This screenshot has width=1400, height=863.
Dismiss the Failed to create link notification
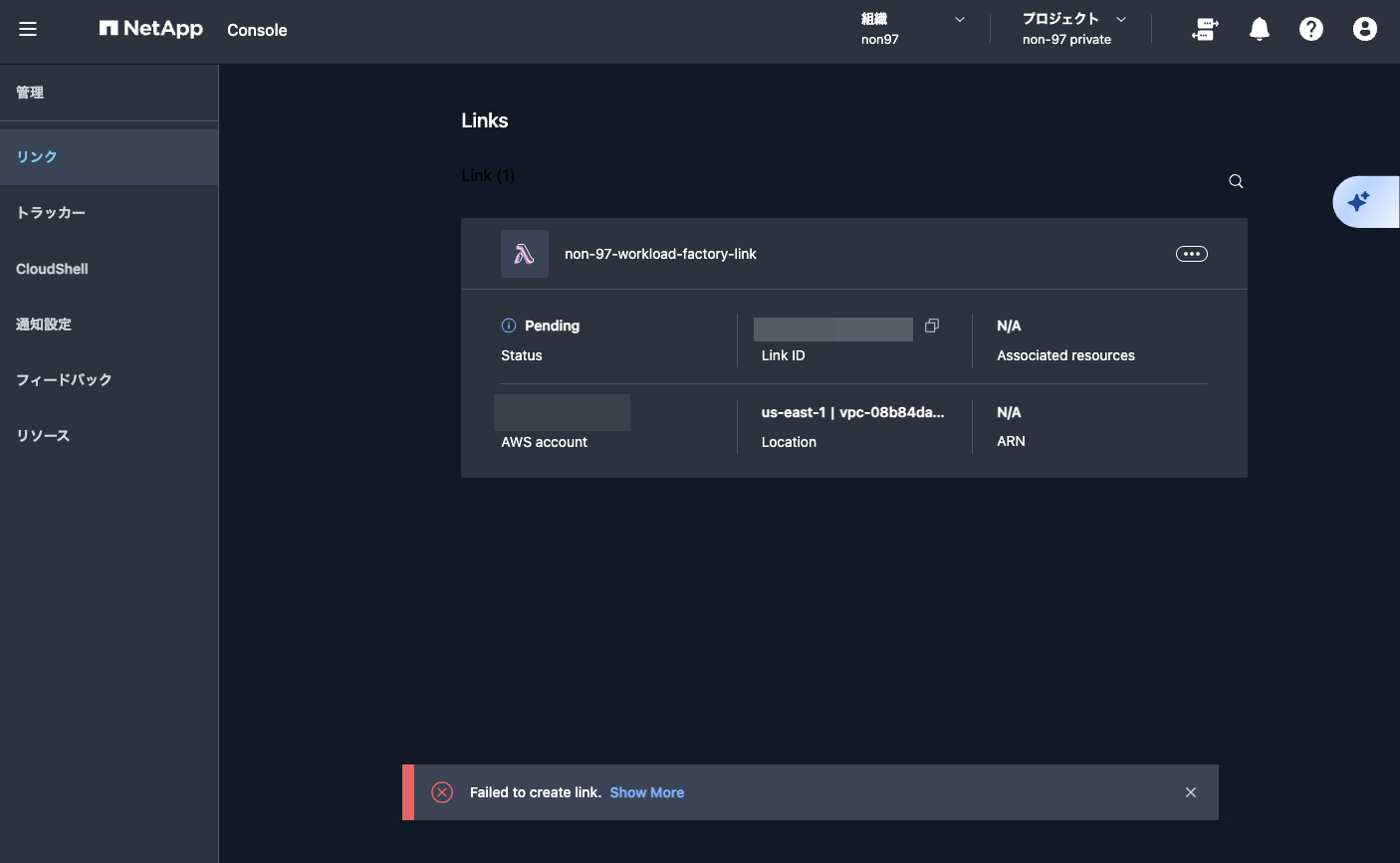pos(1191,792)
